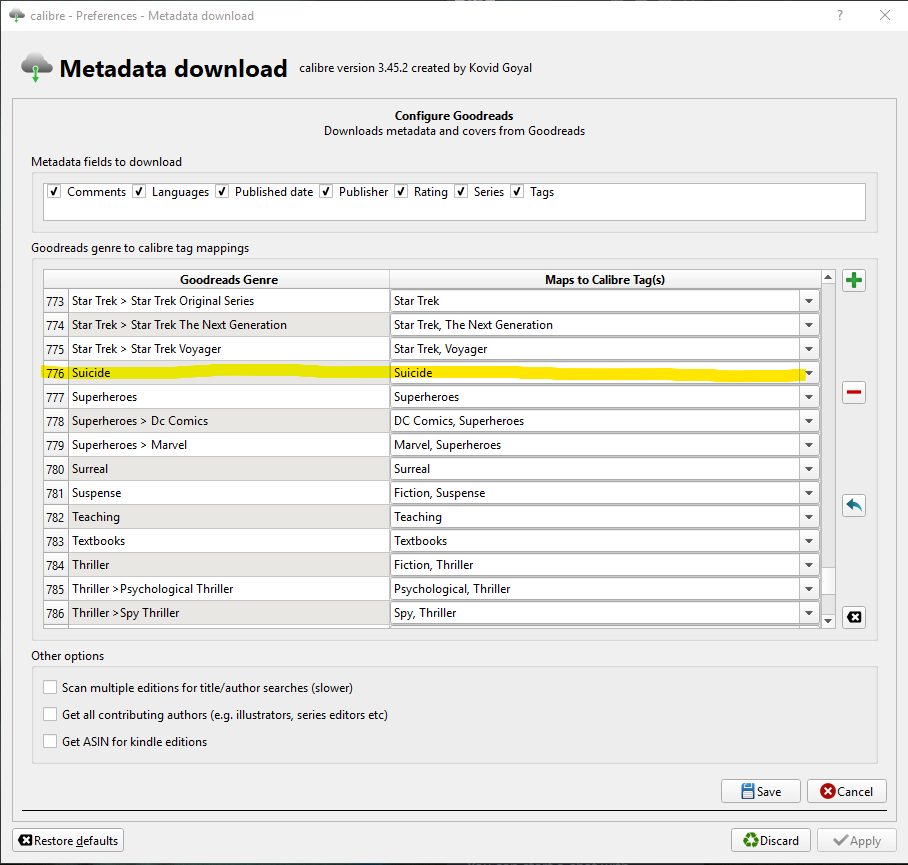Select the Star Trek The Next Generation genre cell

[x=229, y=325]
